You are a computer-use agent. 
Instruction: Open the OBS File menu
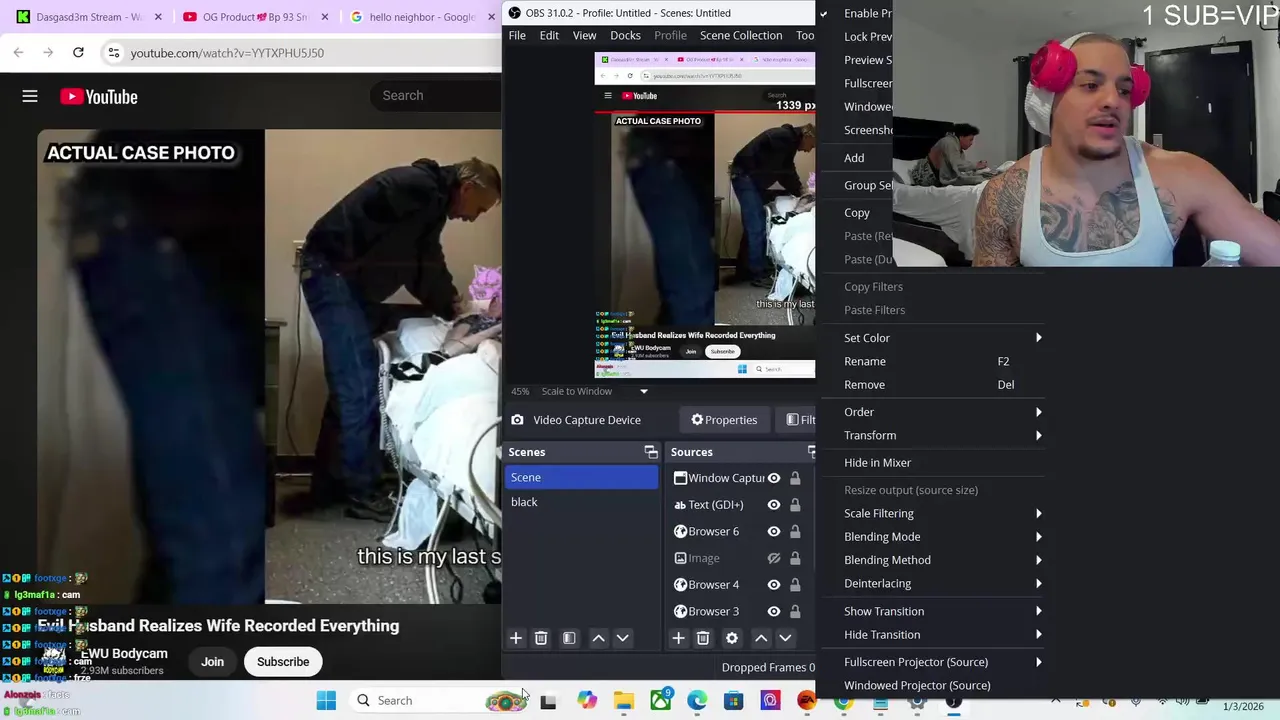[517, 35]
